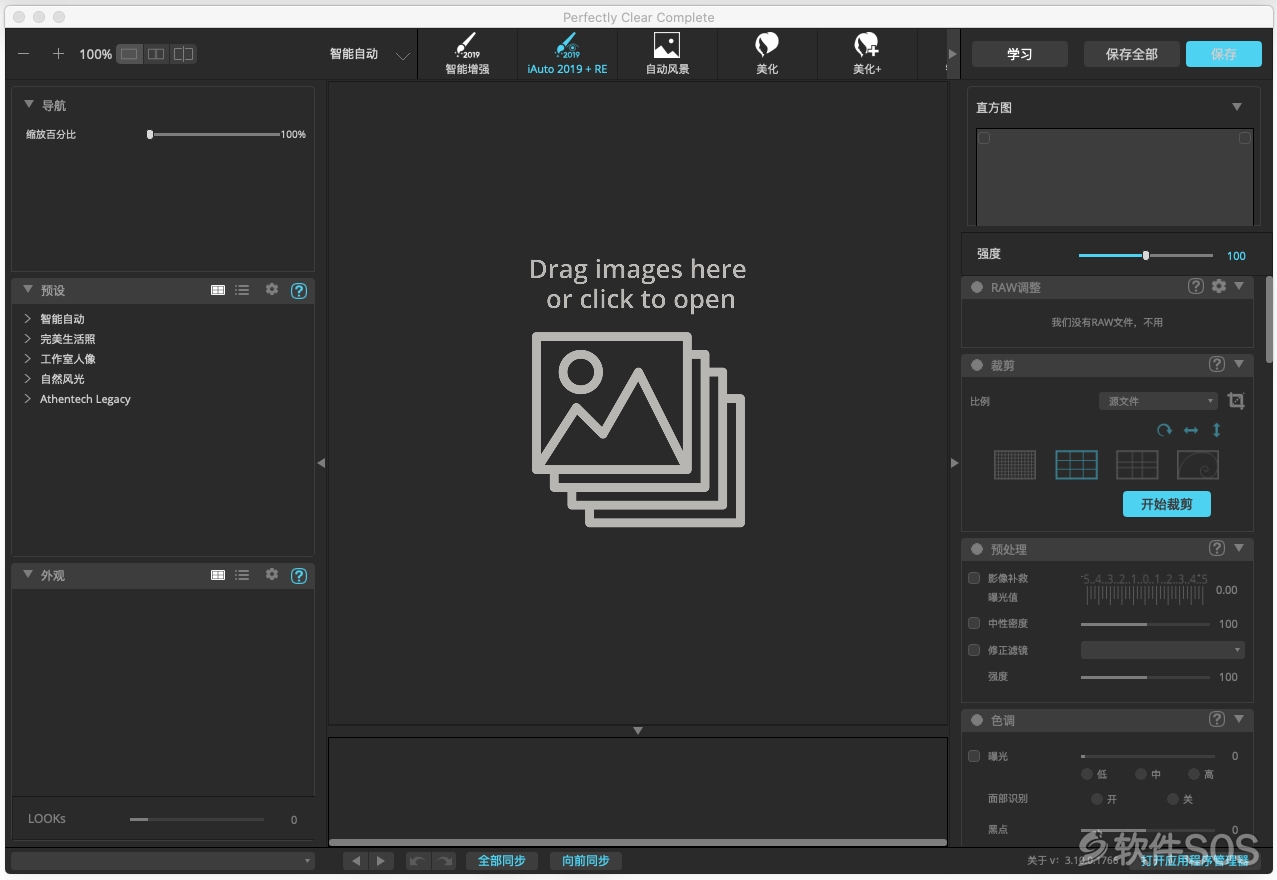Select split compare view layout icon

click(183, 54)
